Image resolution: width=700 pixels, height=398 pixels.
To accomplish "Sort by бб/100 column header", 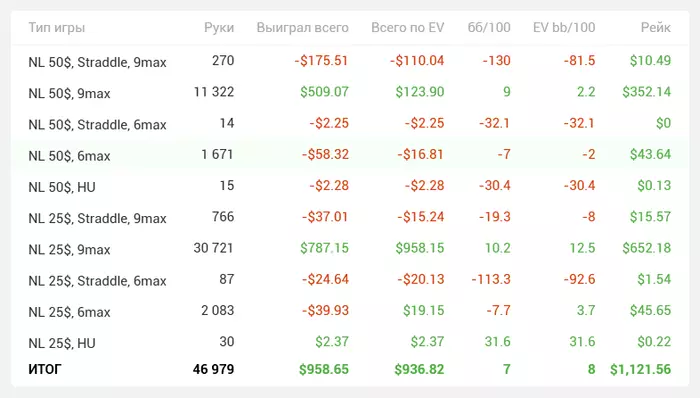I will click(489, 28).
